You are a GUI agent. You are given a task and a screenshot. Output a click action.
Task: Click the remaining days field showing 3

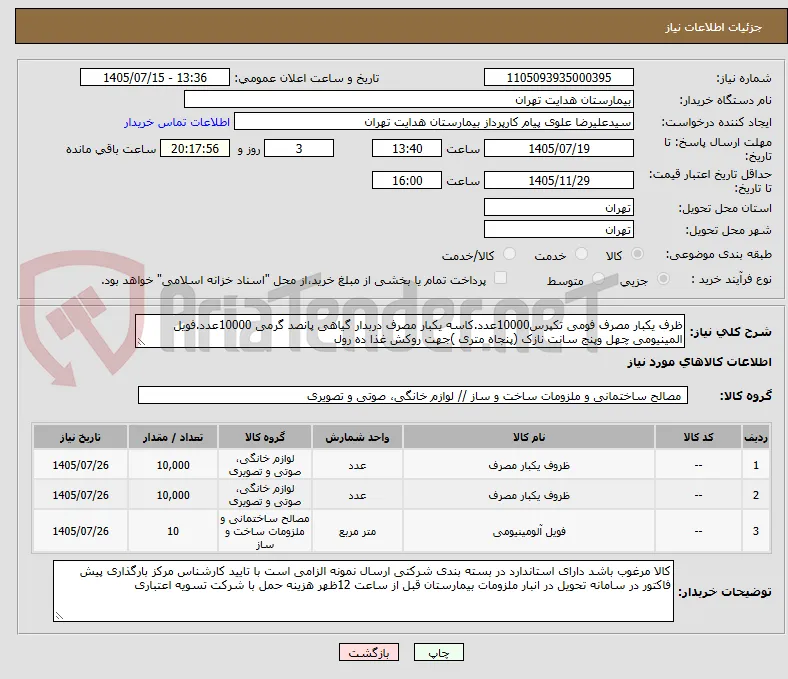299,148
